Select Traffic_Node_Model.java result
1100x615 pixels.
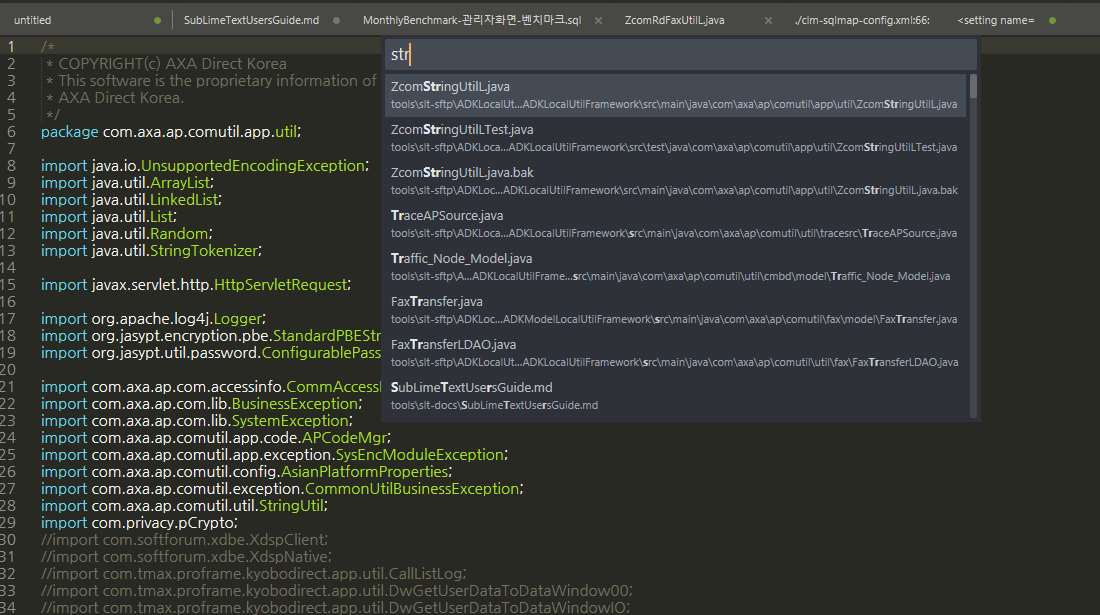(676, 267)
